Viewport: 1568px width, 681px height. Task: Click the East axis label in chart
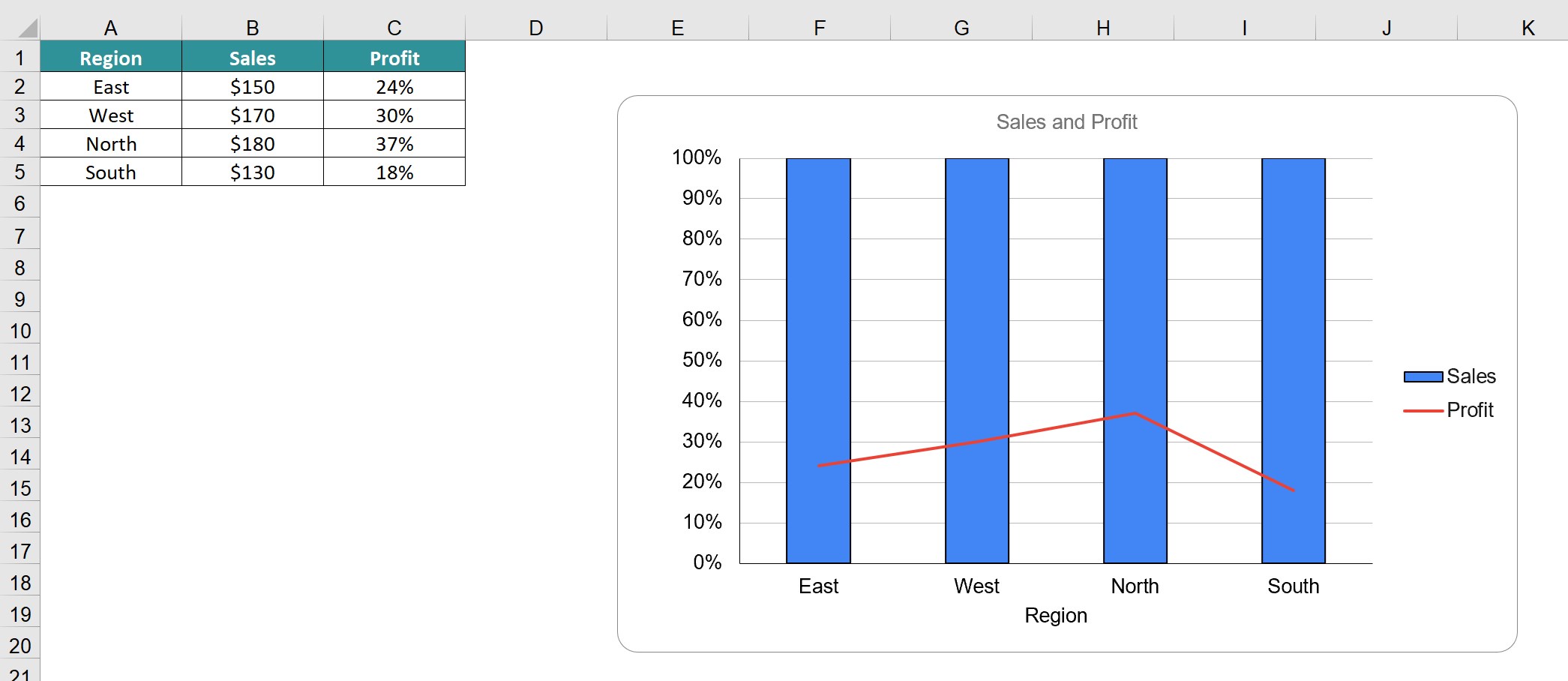[x=818, y=586]
